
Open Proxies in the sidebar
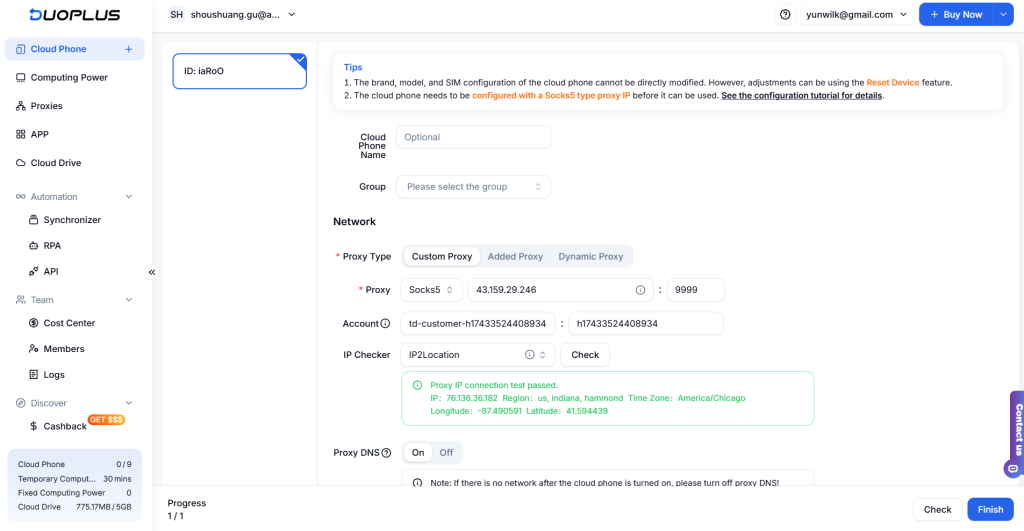46,106
